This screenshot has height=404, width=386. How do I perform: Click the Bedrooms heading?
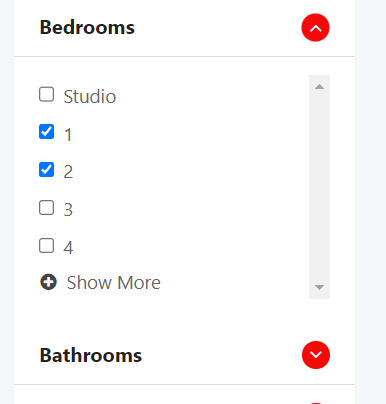(x=87, y=27)
